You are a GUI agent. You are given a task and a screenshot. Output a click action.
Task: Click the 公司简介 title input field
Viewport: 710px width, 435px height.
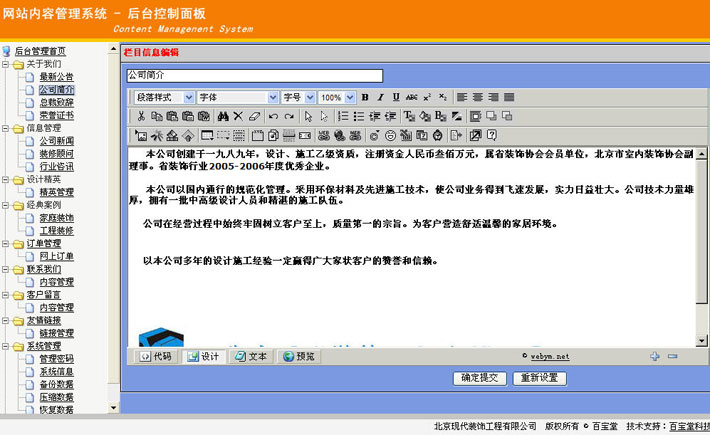coord(254,75)
